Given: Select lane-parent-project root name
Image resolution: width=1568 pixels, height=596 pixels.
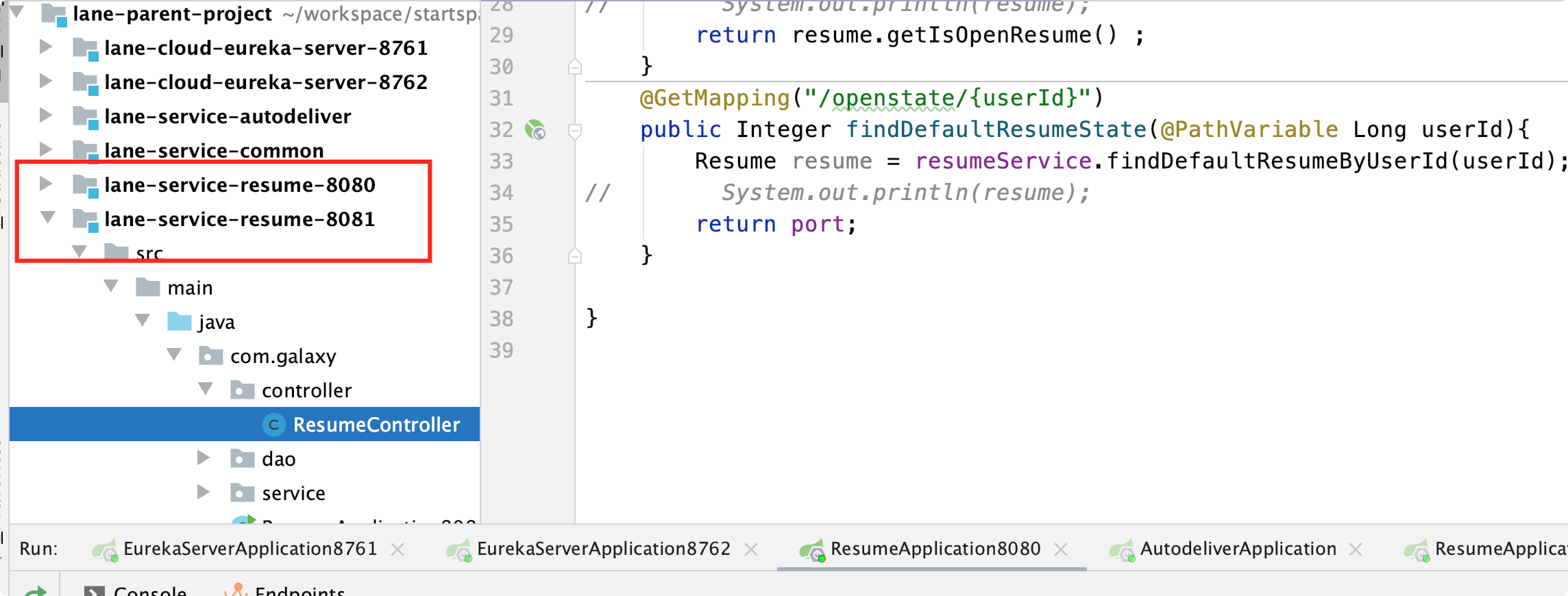Looking at the screenshot, I should coord(172,14).
